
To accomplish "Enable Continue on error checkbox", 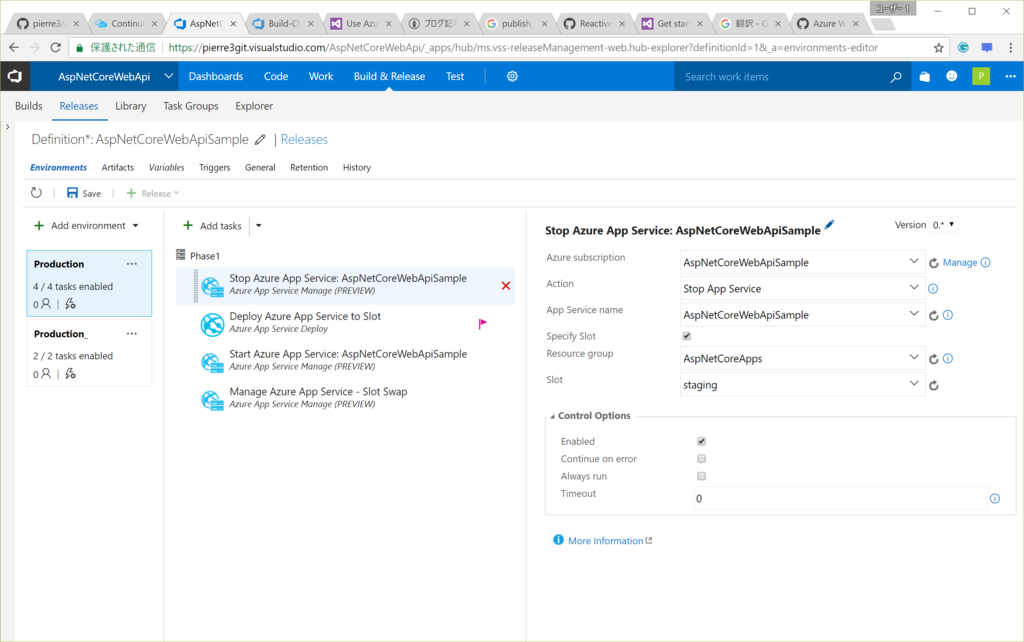I will pyautogui.click(x=701, y=458).
